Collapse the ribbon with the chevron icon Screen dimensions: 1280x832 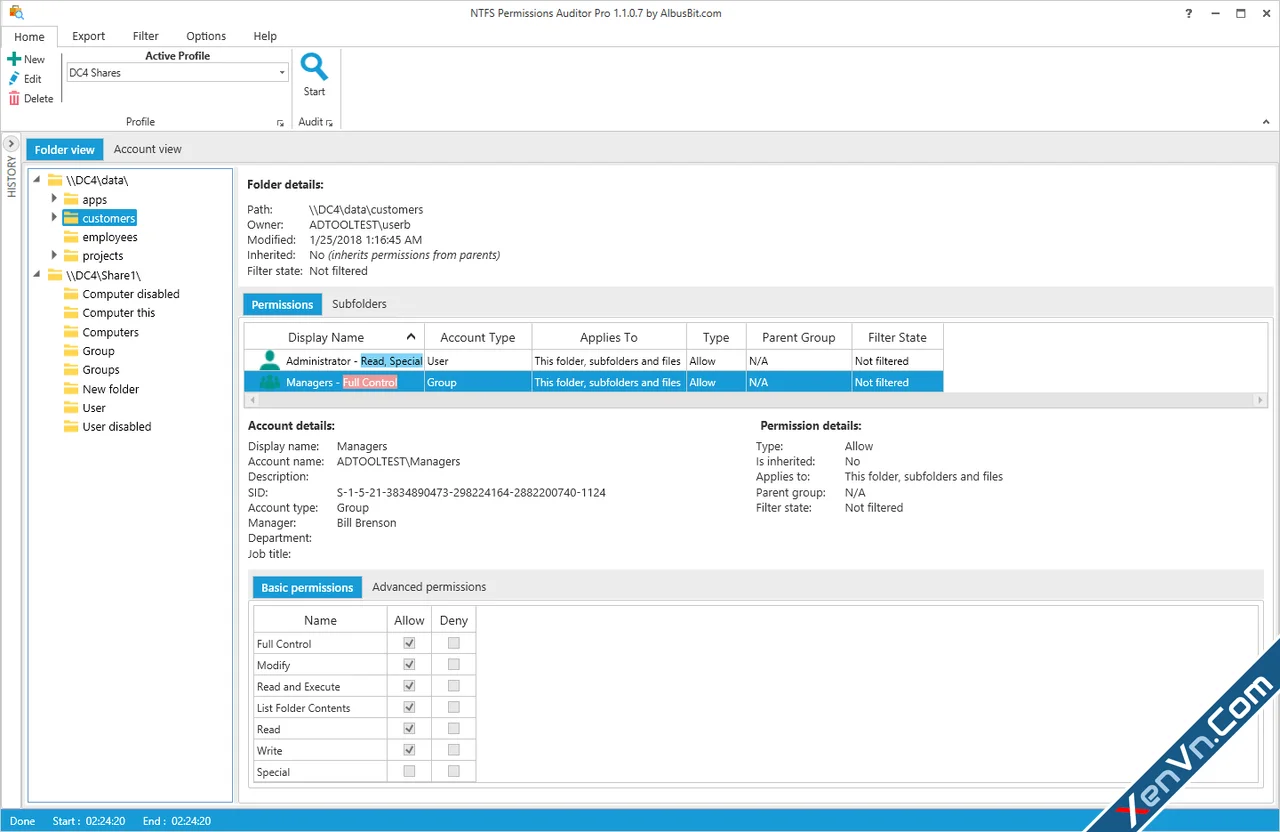1268,122
